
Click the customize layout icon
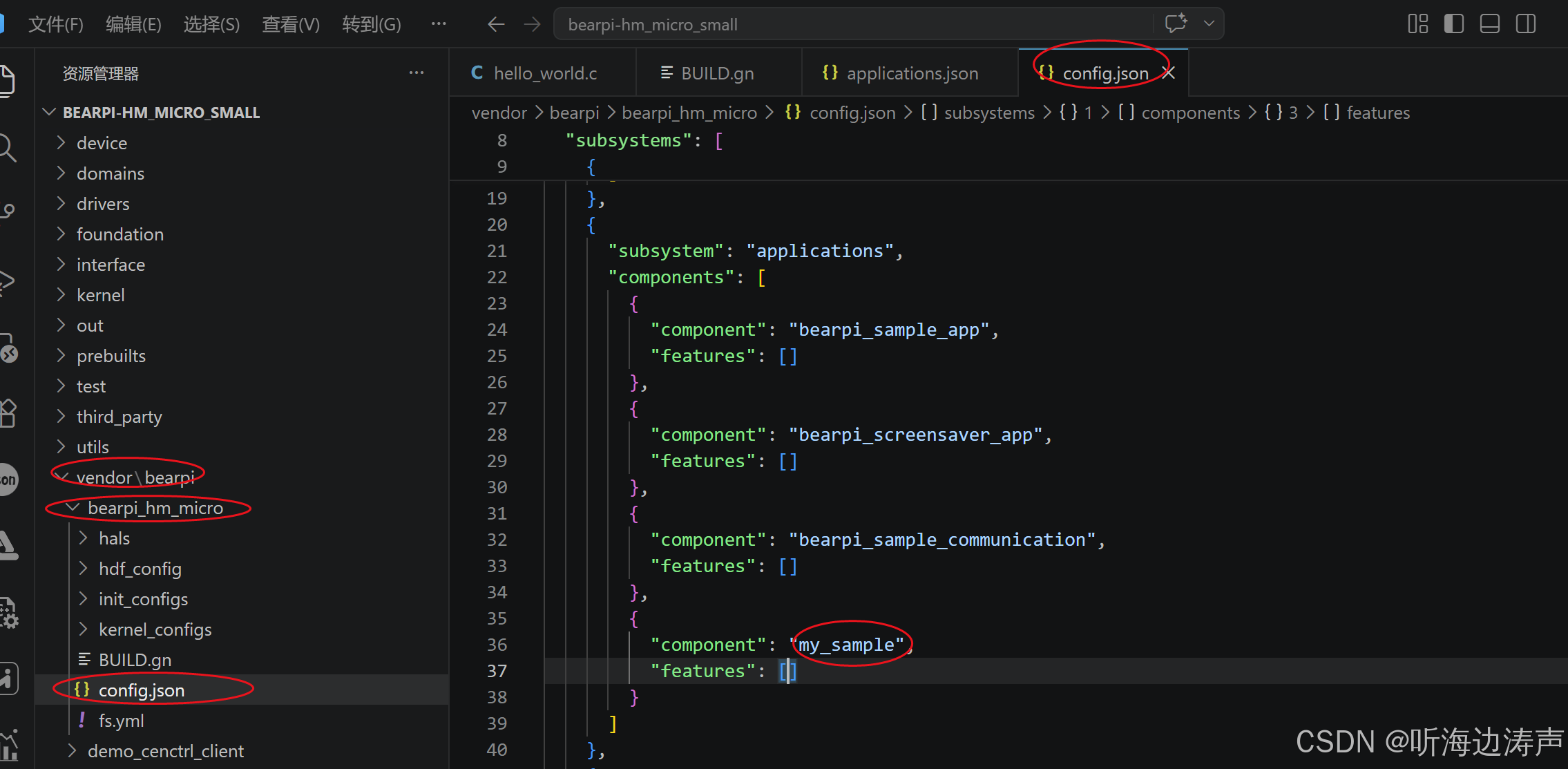[x=1417, y=24]
